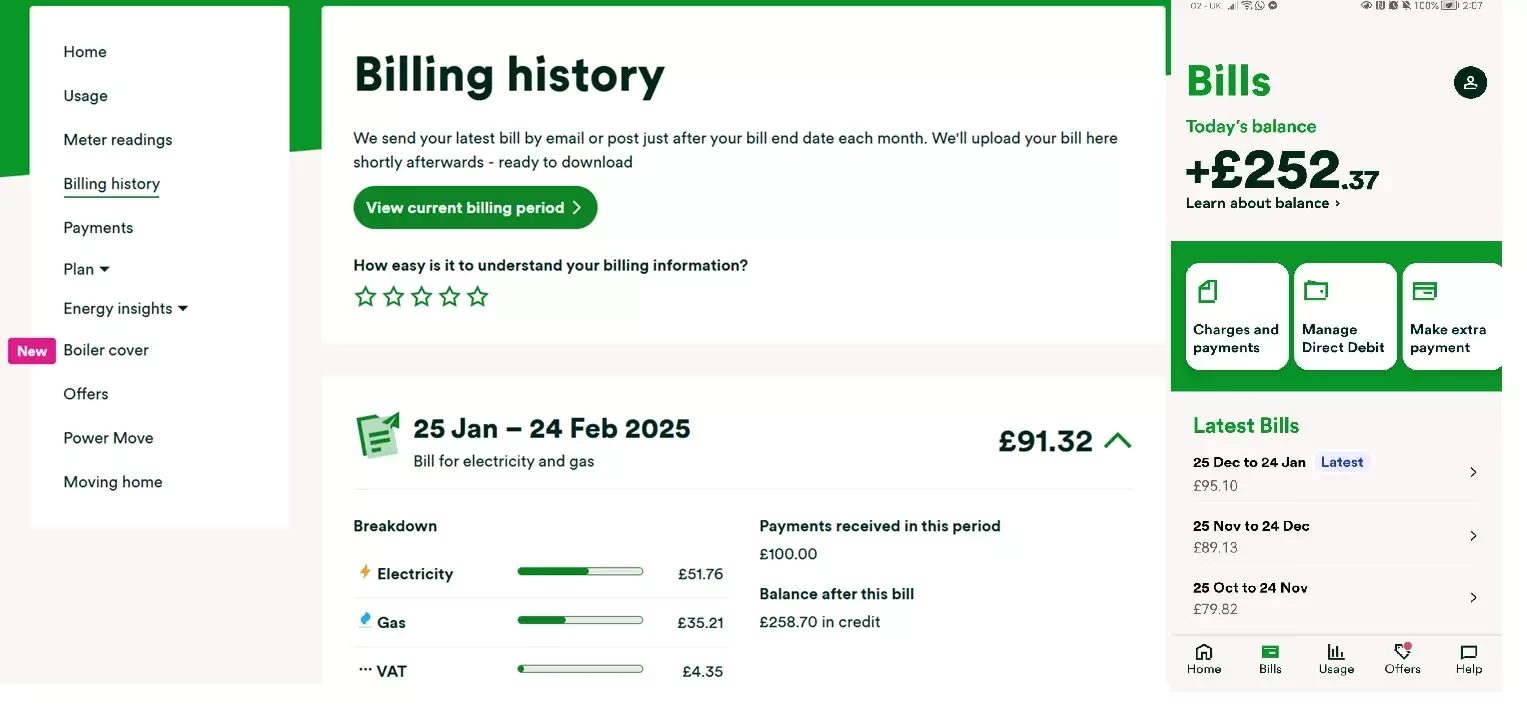Expand the Plan dropdown in sidebar
This screenshot has height=710, width=1527.
point(105,270)
